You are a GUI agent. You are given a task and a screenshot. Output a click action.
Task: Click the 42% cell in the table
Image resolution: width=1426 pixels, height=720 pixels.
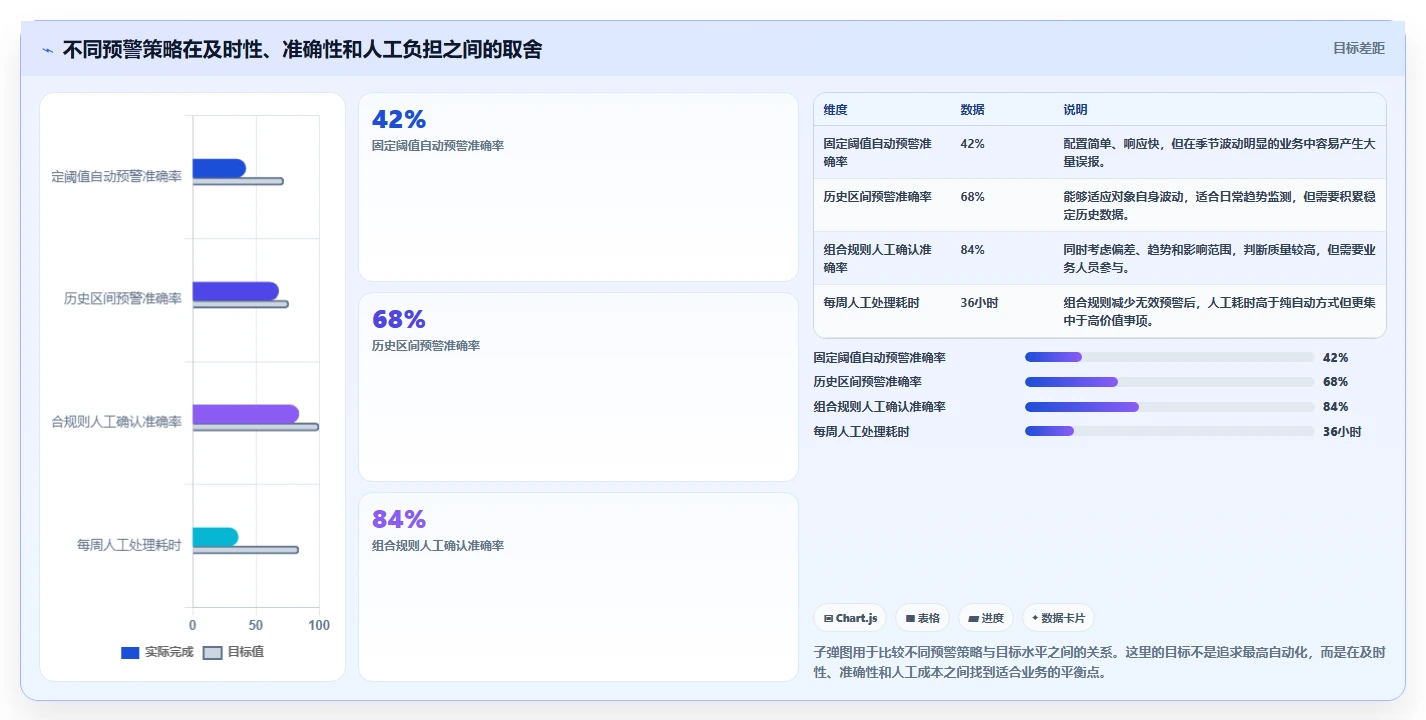tap(972, 144)
